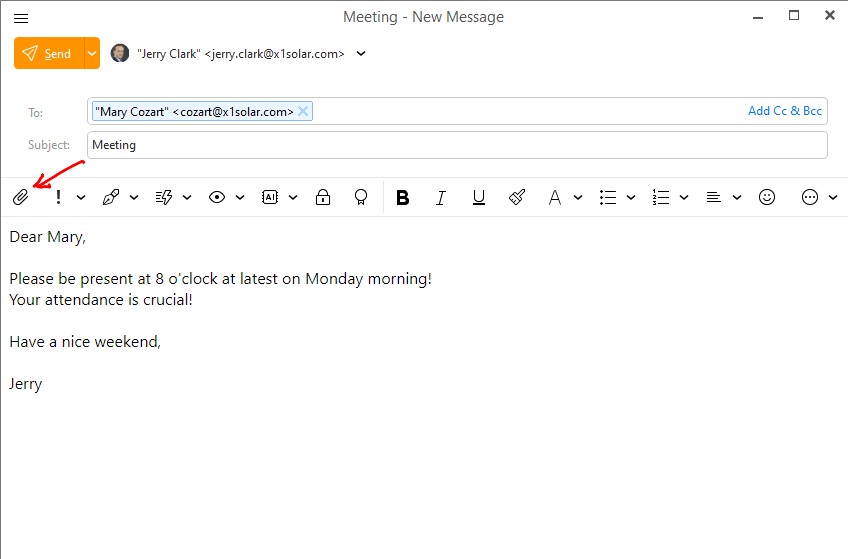848x559 pixels.
Task: Expand the sender account dropdown chevron
Action: [361, 54]
